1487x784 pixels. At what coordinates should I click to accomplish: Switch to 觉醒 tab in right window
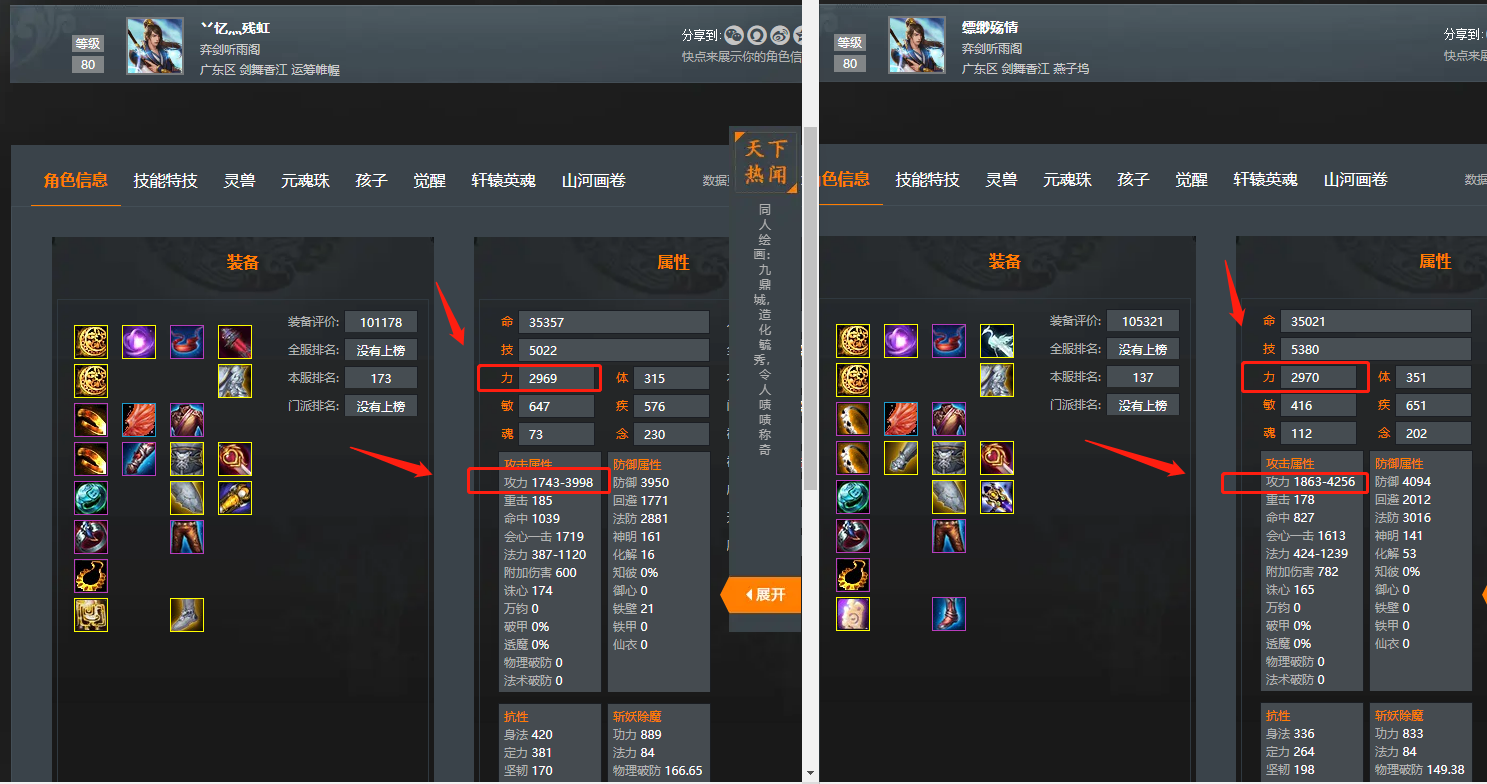pyautogui.click(x=1192, y=180)
